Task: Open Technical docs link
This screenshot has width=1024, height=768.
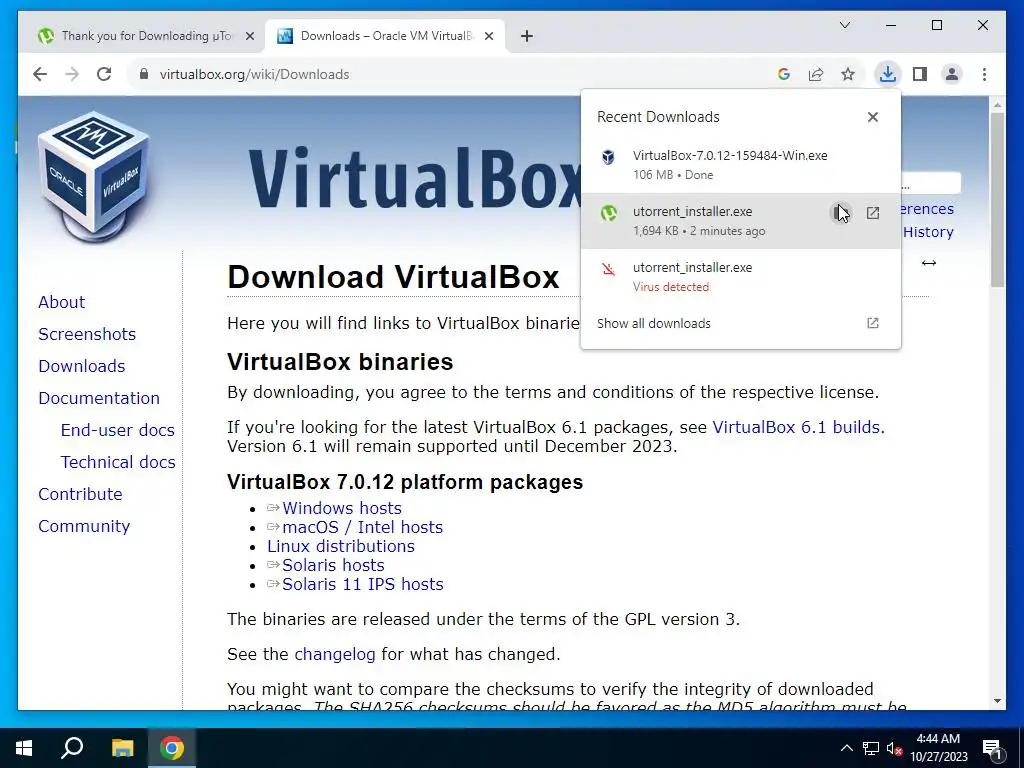Action: 118,462
